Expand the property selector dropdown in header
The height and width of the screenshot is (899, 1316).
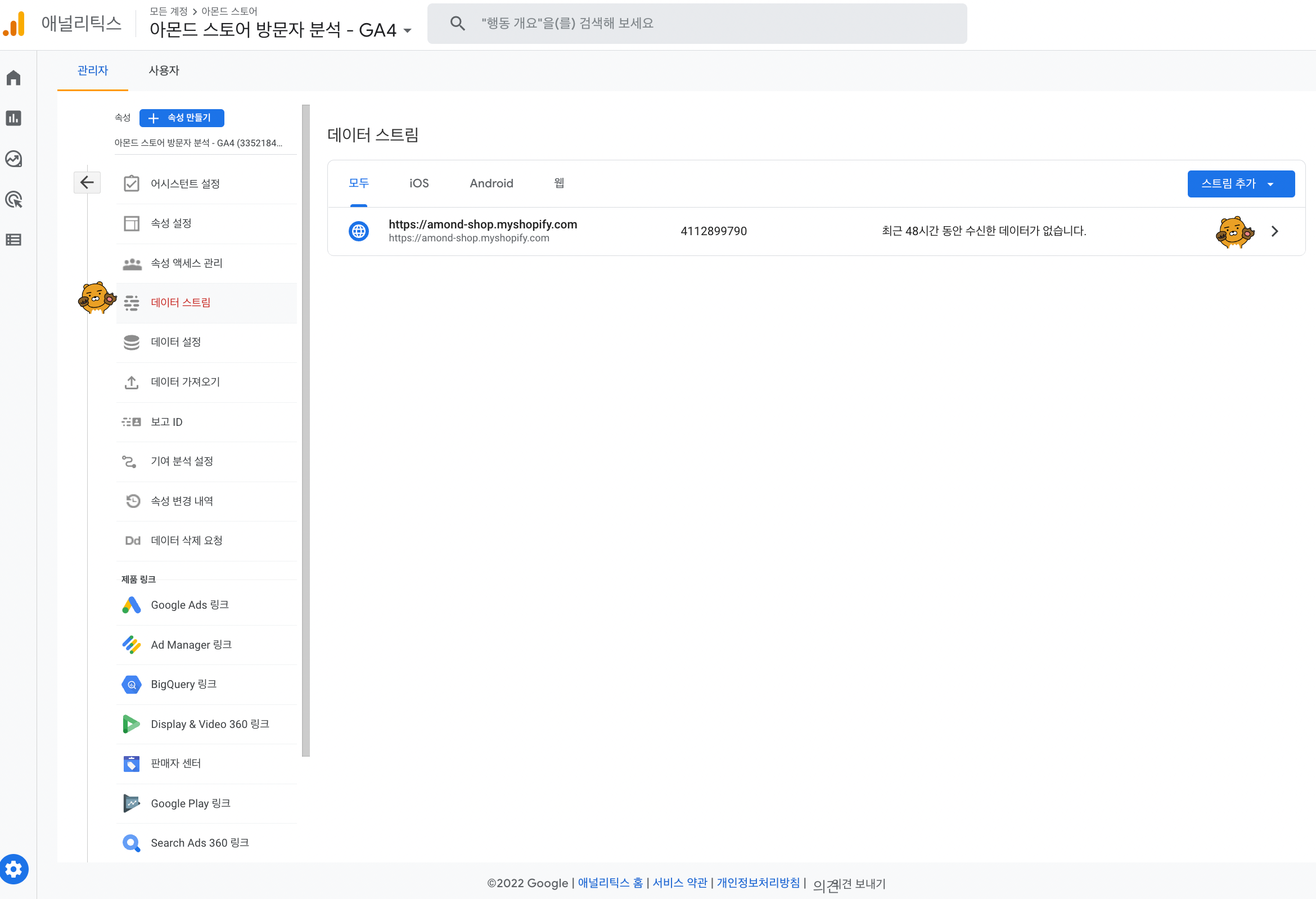pyautogui.click(x=407, y=30)
